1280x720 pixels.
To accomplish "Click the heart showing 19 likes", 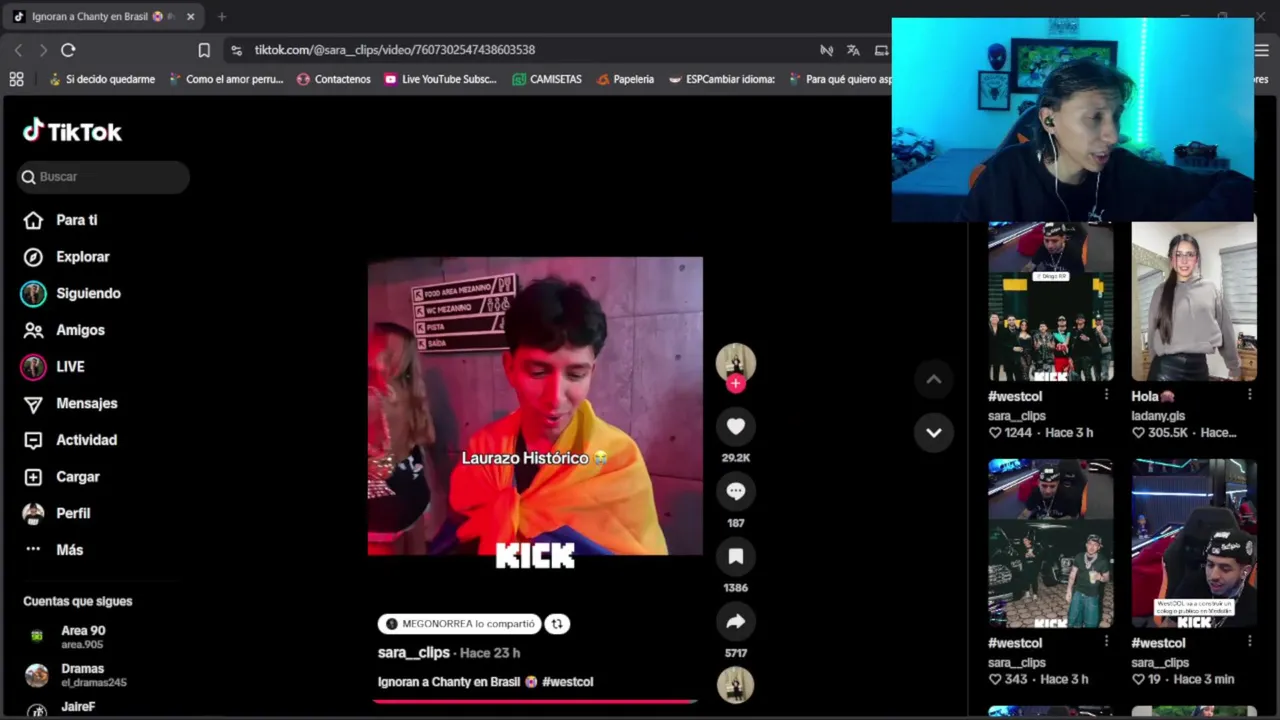I will [x=1138, y=680].
